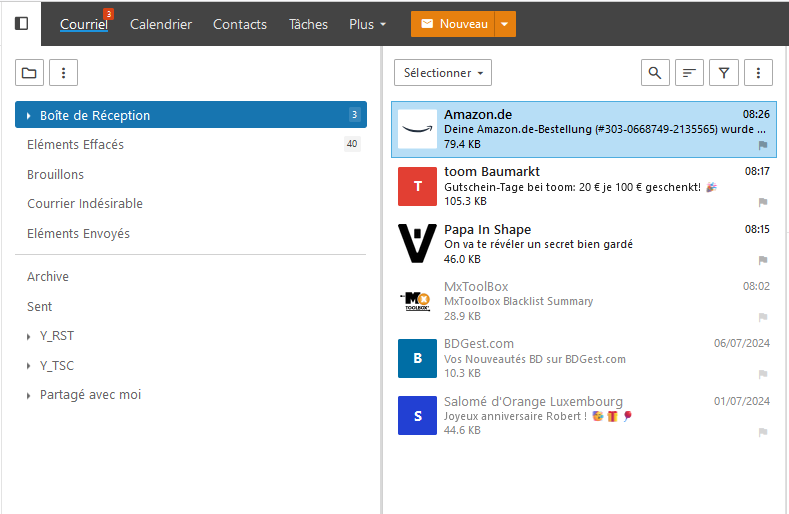Flag the Papa In Shape email
This screenshot has height=514, width=789.
763,260
